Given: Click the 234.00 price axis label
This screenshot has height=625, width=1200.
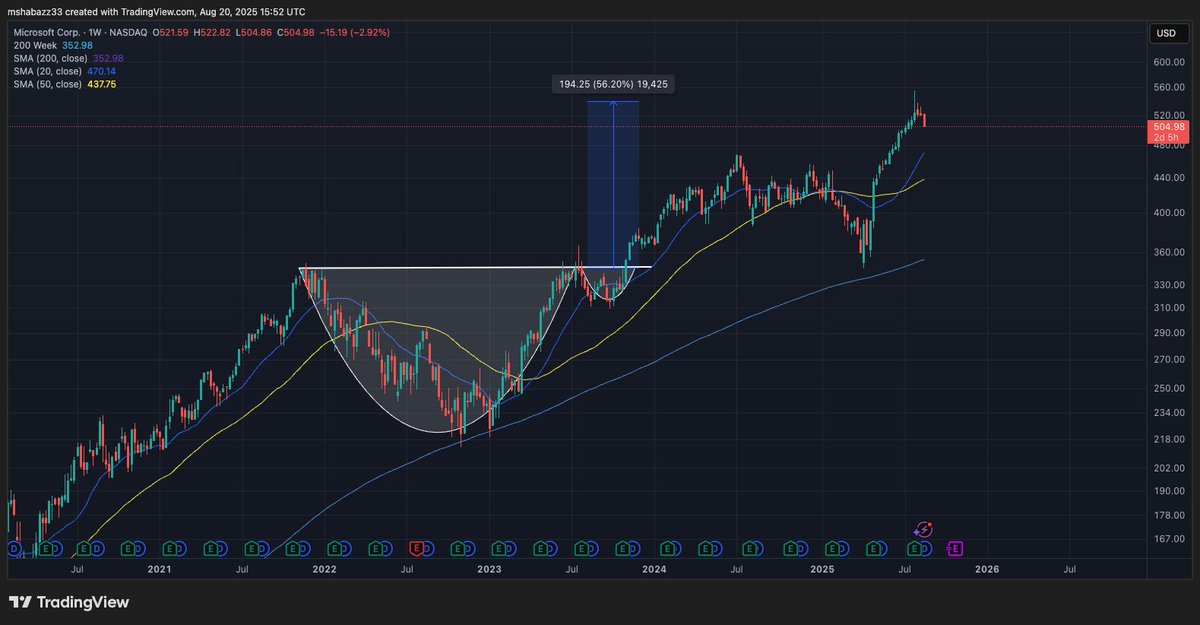Looking at the screenshot, I should click(1168, 413).
